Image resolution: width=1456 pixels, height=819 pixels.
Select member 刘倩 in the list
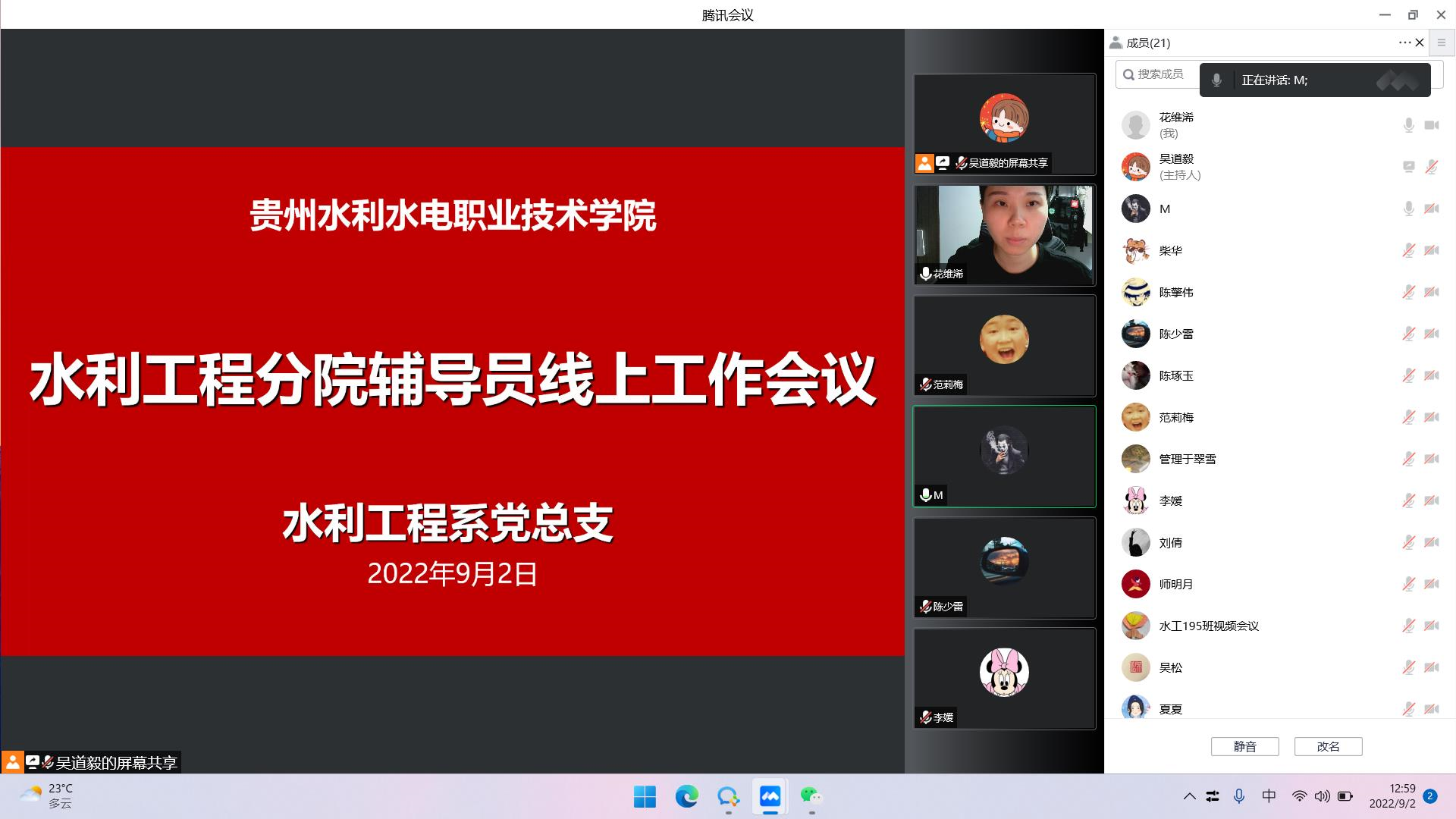pyautogui.click(x=1280, y=542)
